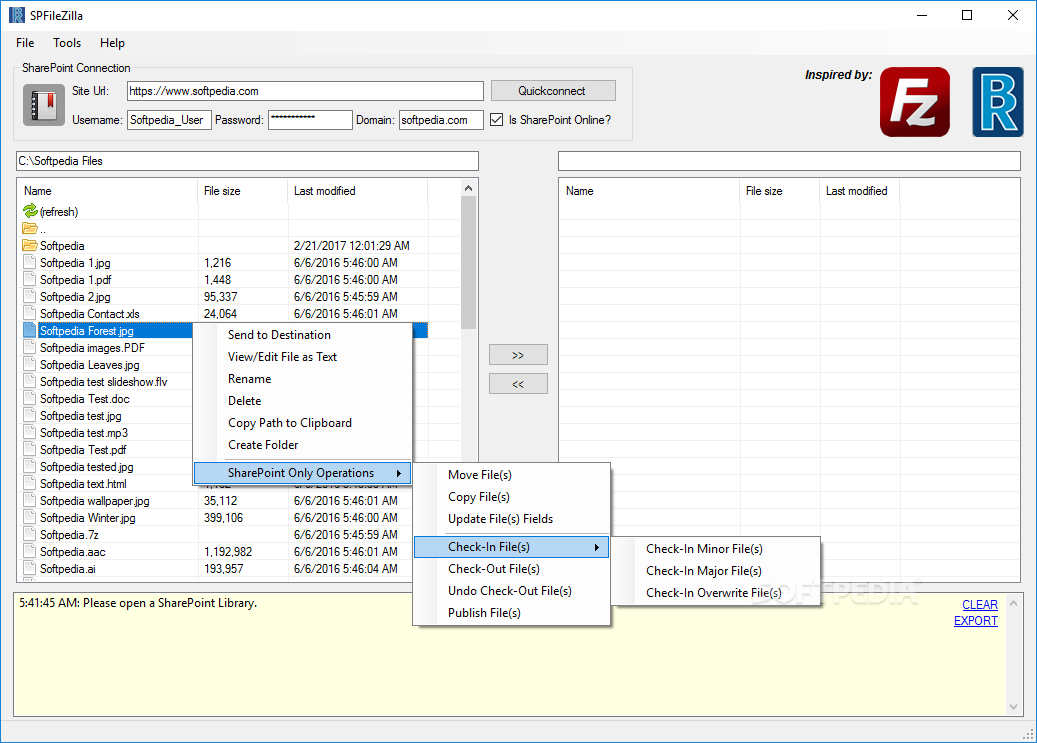This screenshot has width=1037, height=743.
Task: Click the SharePoint connection notebook icon
Action: pyautogui.click(x=44, y=105)
